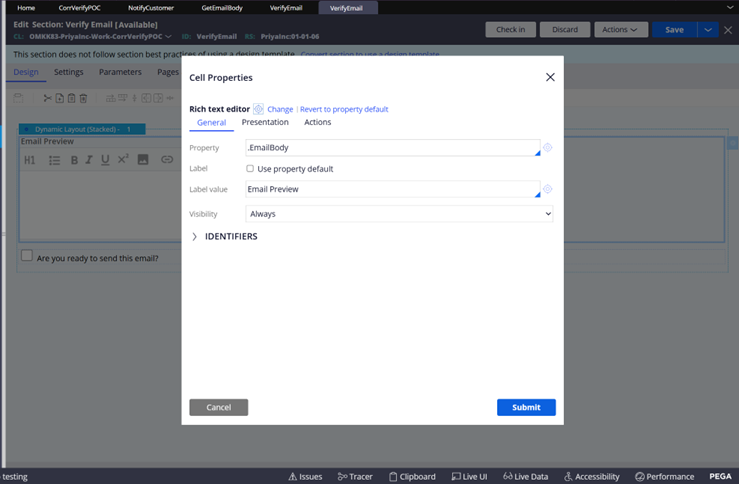Toggle Bold formatting in rich text editor
This screenshot has width=739, height=484.
pos(74,160)
